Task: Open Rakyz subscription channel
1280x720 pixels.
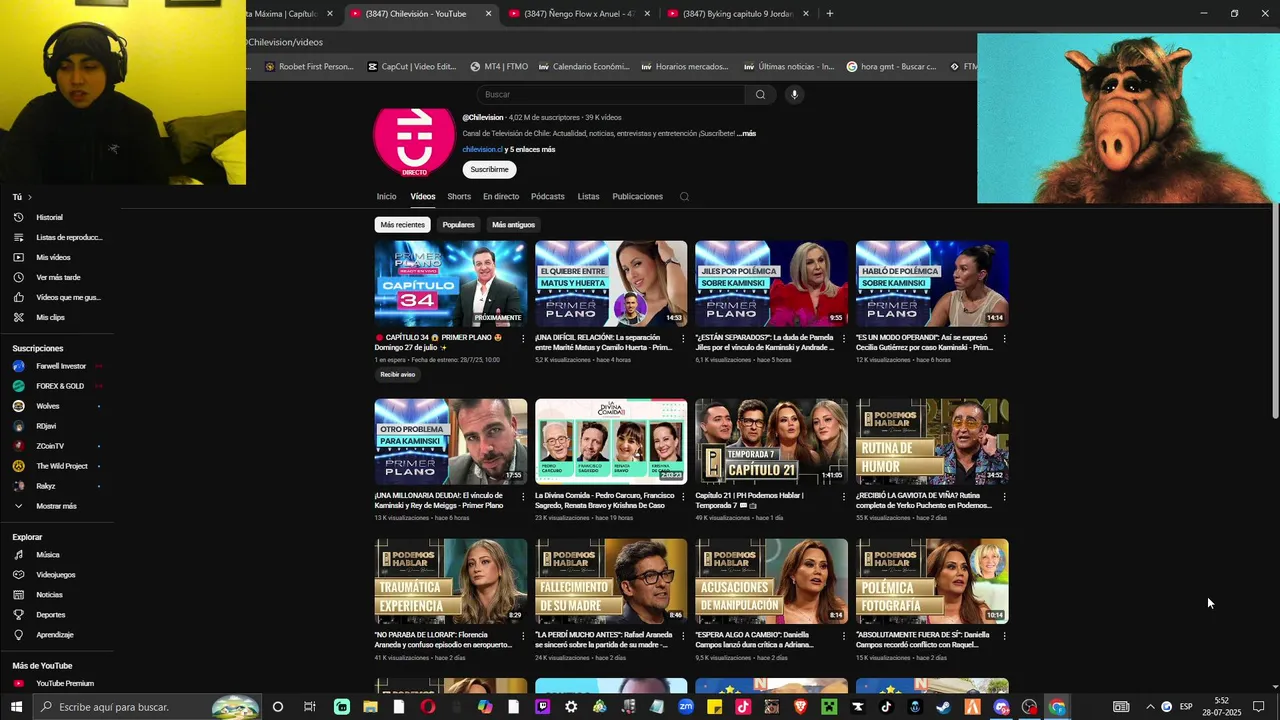Action: coord(46,486)
